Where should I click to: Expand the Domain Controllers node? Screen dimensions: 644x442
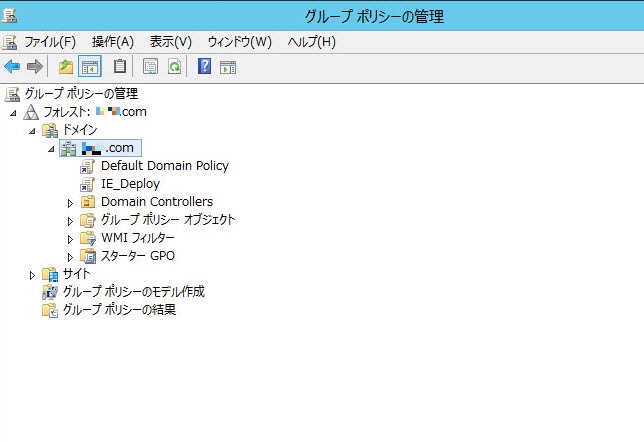point(70,202)
